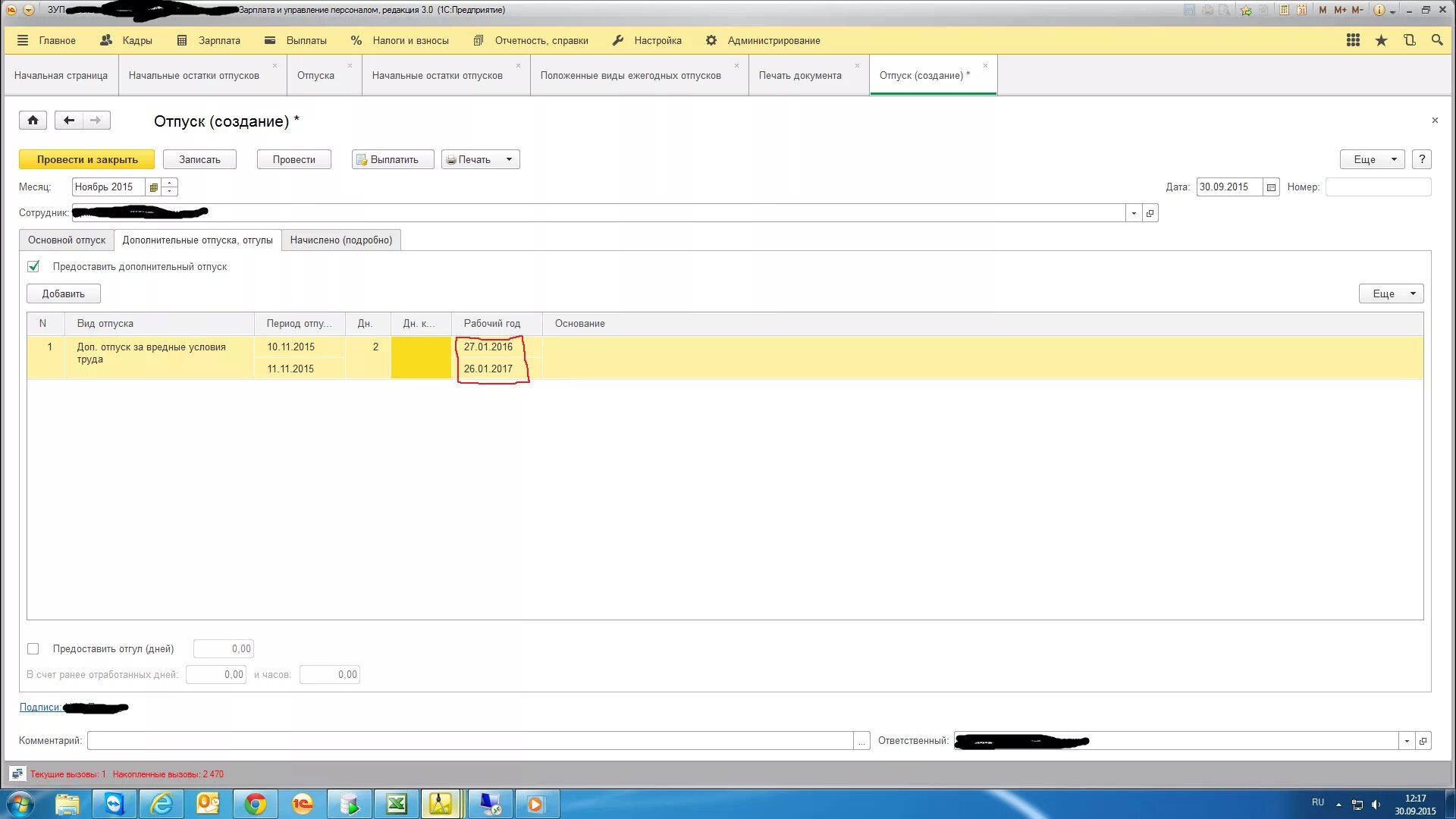This screenshot has height=819, width=1456.
Task: Enable Предоставить отгул (дней) checkbox
Action: click(33, 649)
